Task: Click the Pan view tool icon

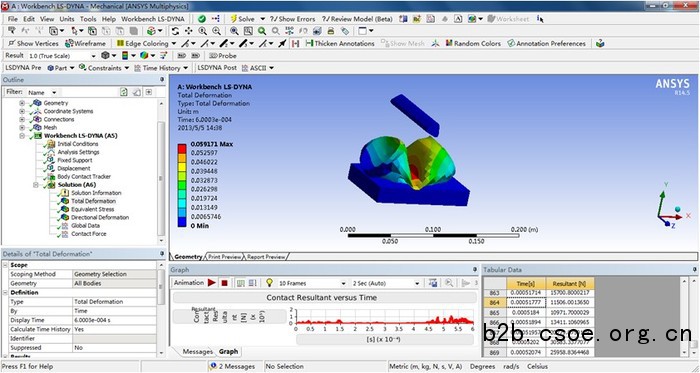Action: (188, 31)
